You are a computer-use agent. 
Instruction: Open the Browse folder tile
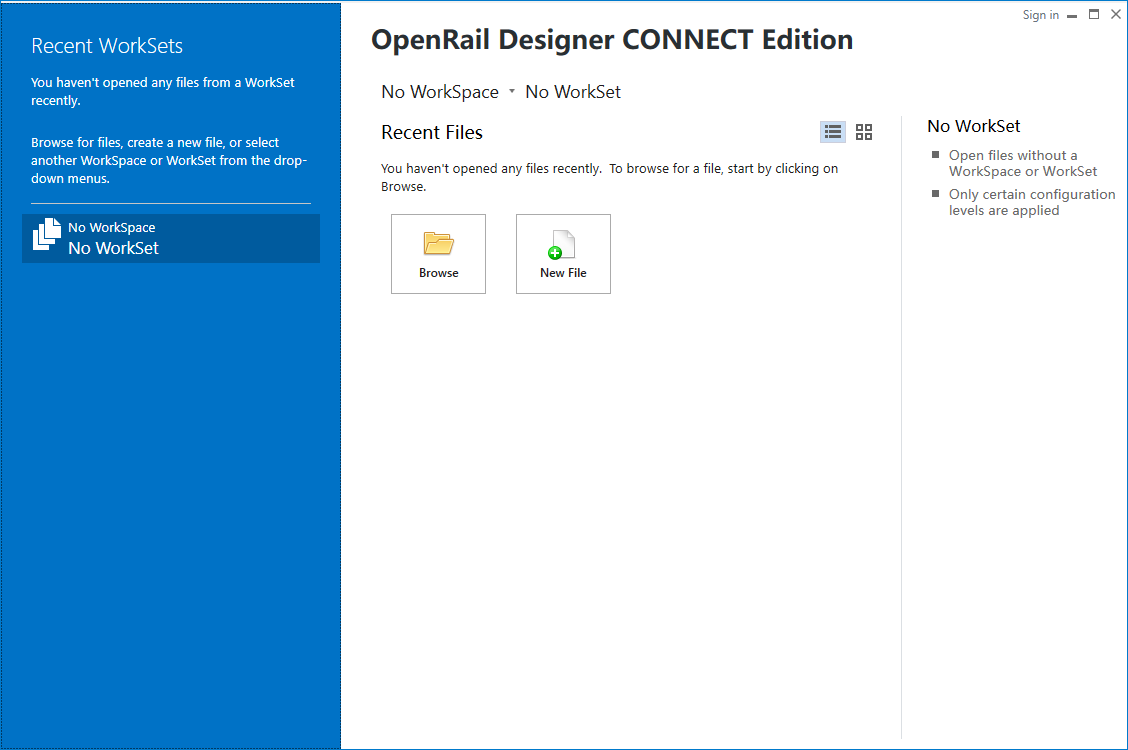click(x=438, y=254)
